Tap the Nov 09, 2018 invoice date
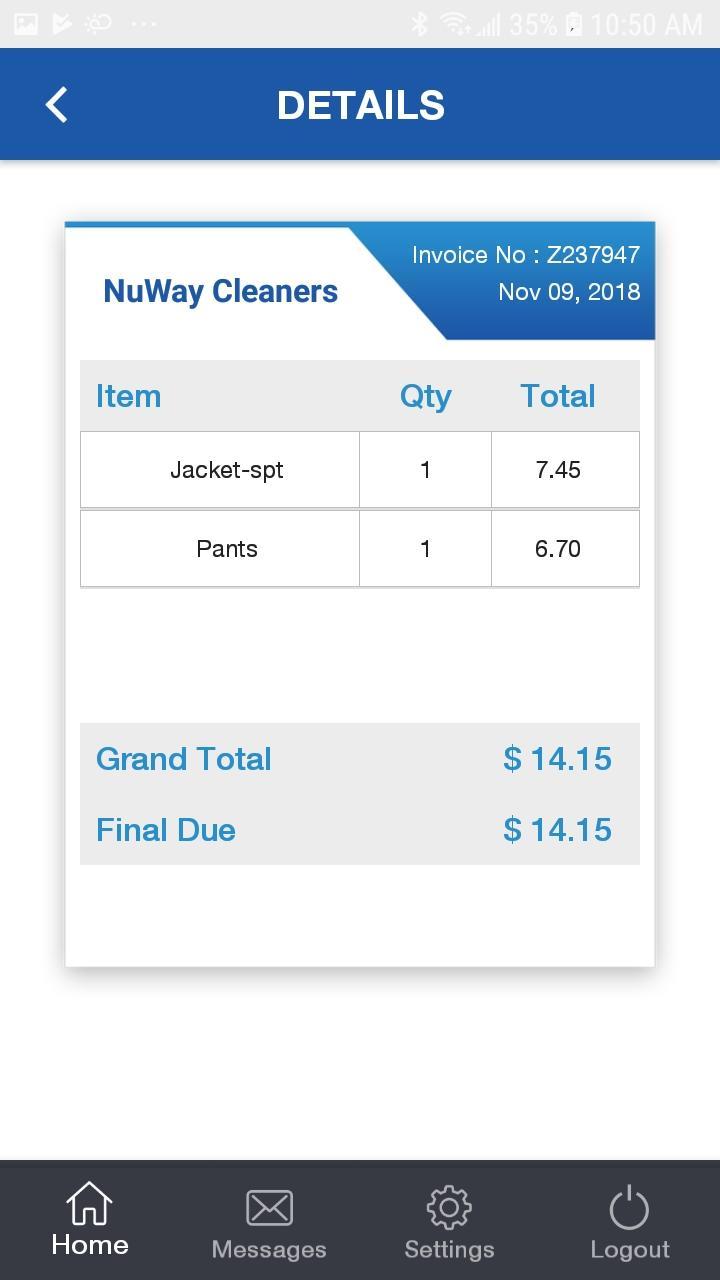Image resolution: width=720 pixels, height=1280 pixels. pos(569,293)
